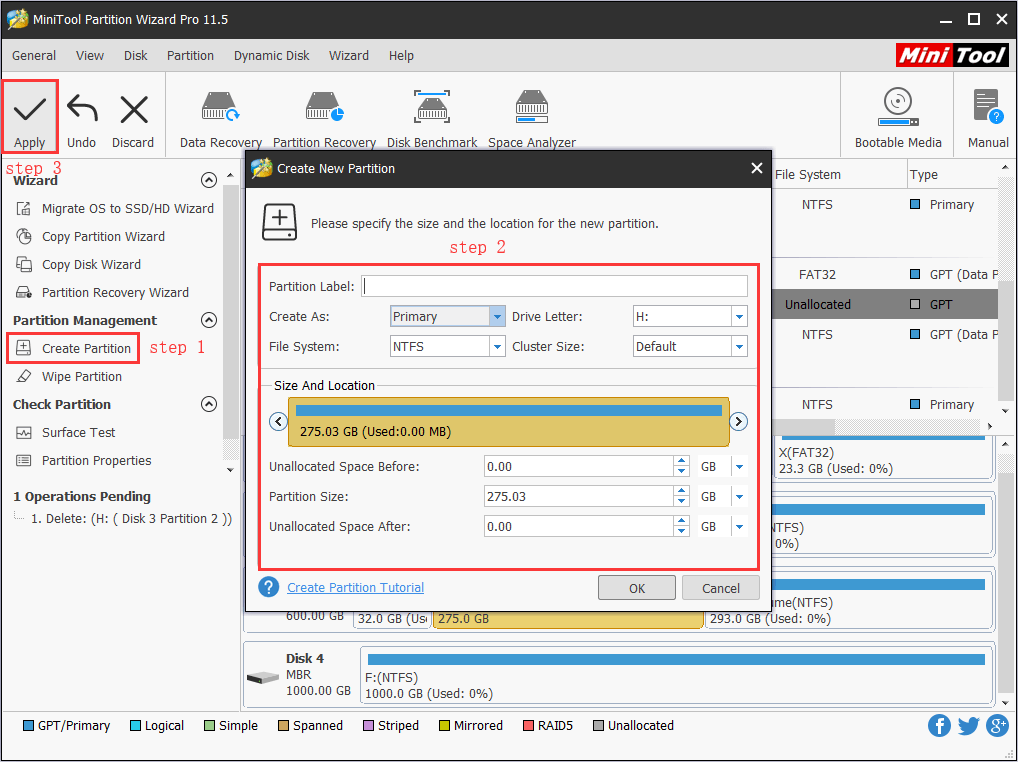Open the Cluster Size dropdown
The height and width of the screenshot is (762, 1018).
[x=739, y=347]
